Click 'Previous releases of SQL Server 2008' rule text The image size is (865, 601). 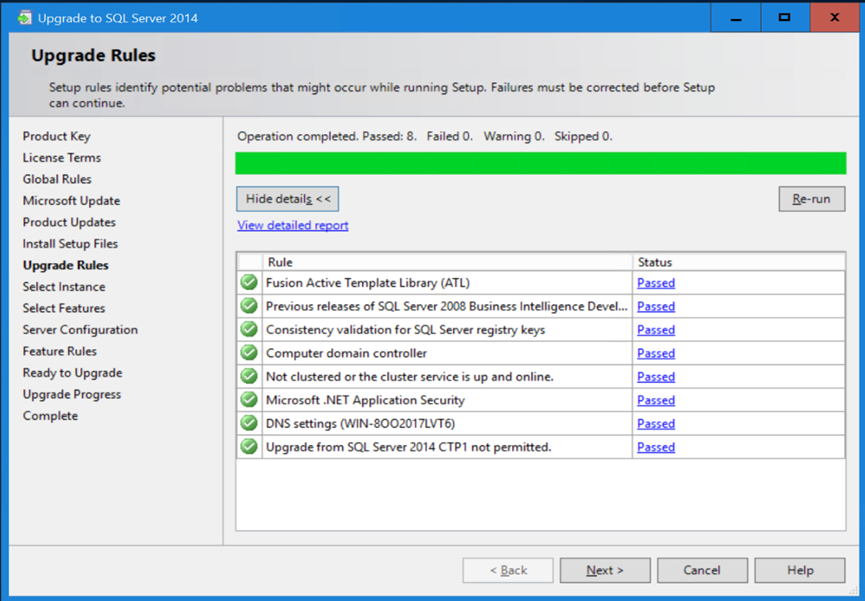click(447, 306)
